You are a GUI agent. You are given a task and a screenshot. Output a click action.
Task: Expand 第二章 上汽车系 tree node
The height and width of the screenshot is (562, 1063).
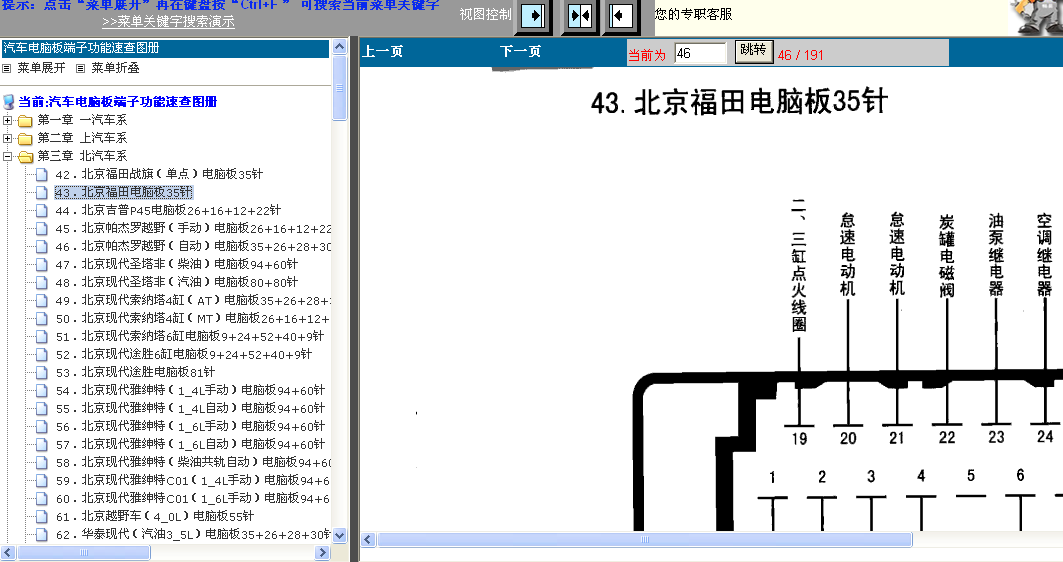pos(7,138)
